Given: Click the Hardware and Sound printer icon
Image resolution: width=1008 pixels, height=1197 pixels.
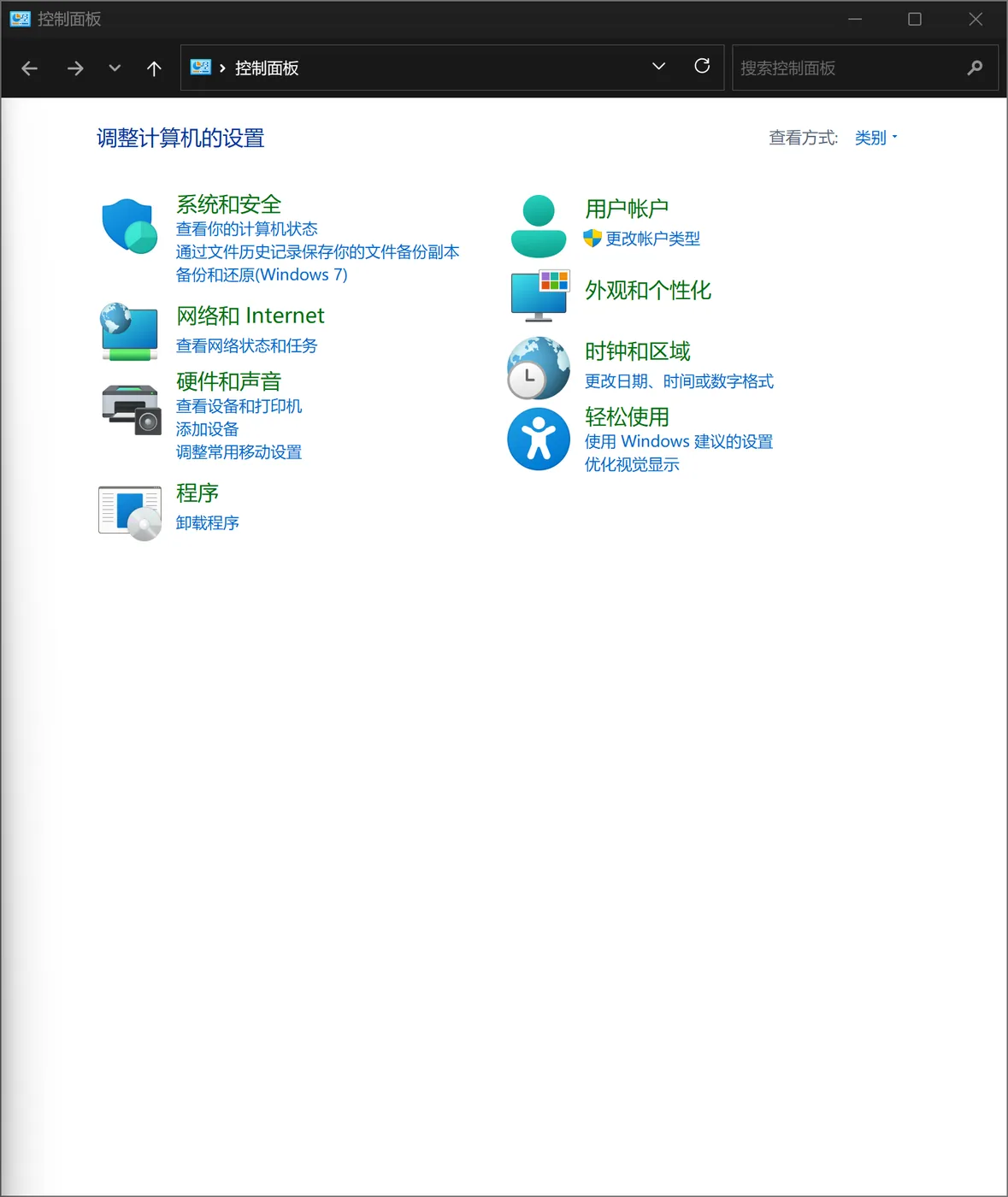Looking at the screenshot, I should pyautogui.click(x=131, y=410).
